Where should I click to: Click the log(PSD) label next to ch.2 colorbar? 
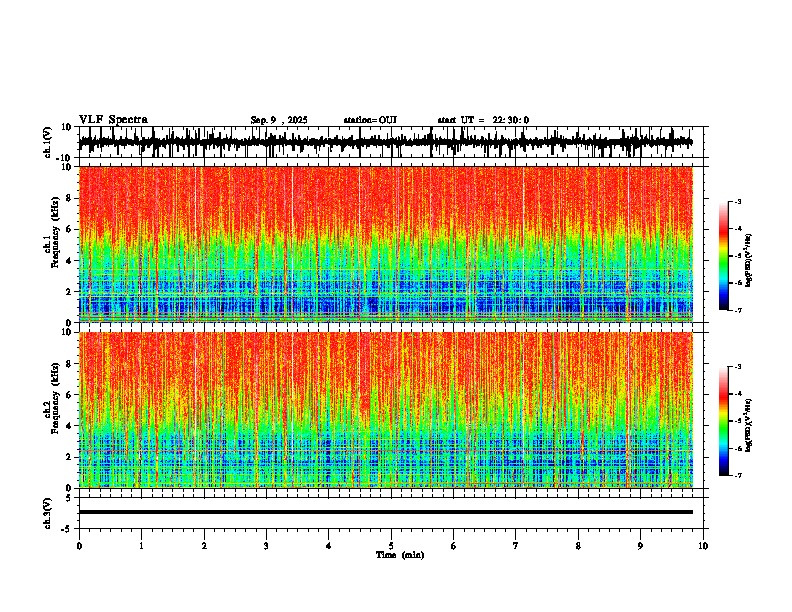click(x=749, y=425)
